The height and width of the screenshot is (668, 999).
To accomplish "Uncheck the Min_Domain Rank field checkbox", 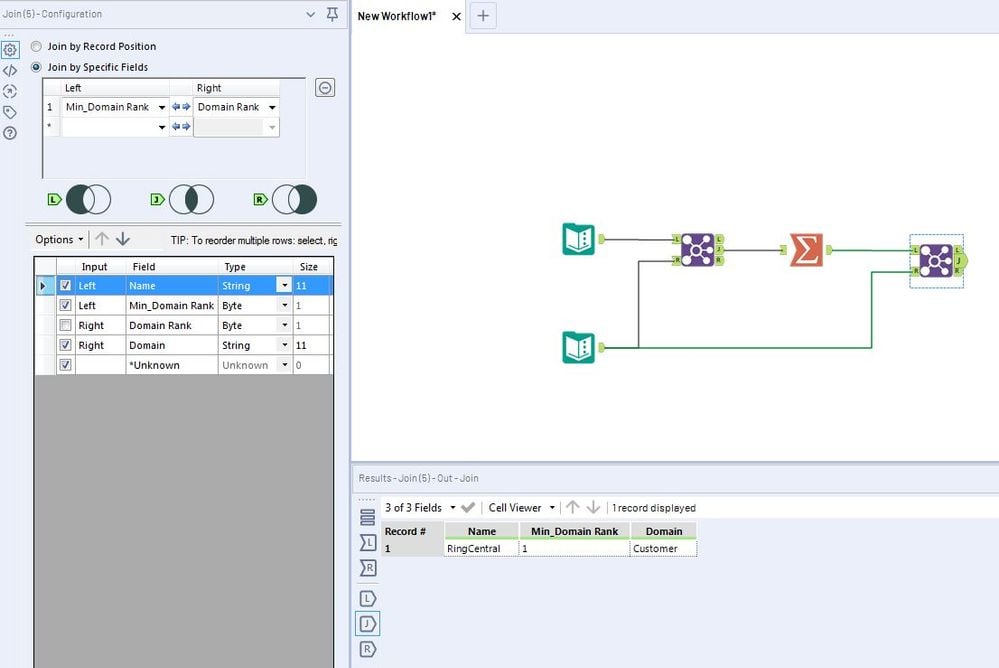I will pos(65,305).
